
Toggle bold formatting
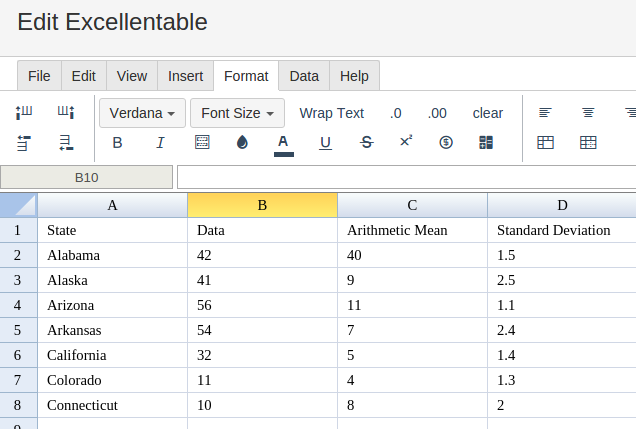(117, 143)
